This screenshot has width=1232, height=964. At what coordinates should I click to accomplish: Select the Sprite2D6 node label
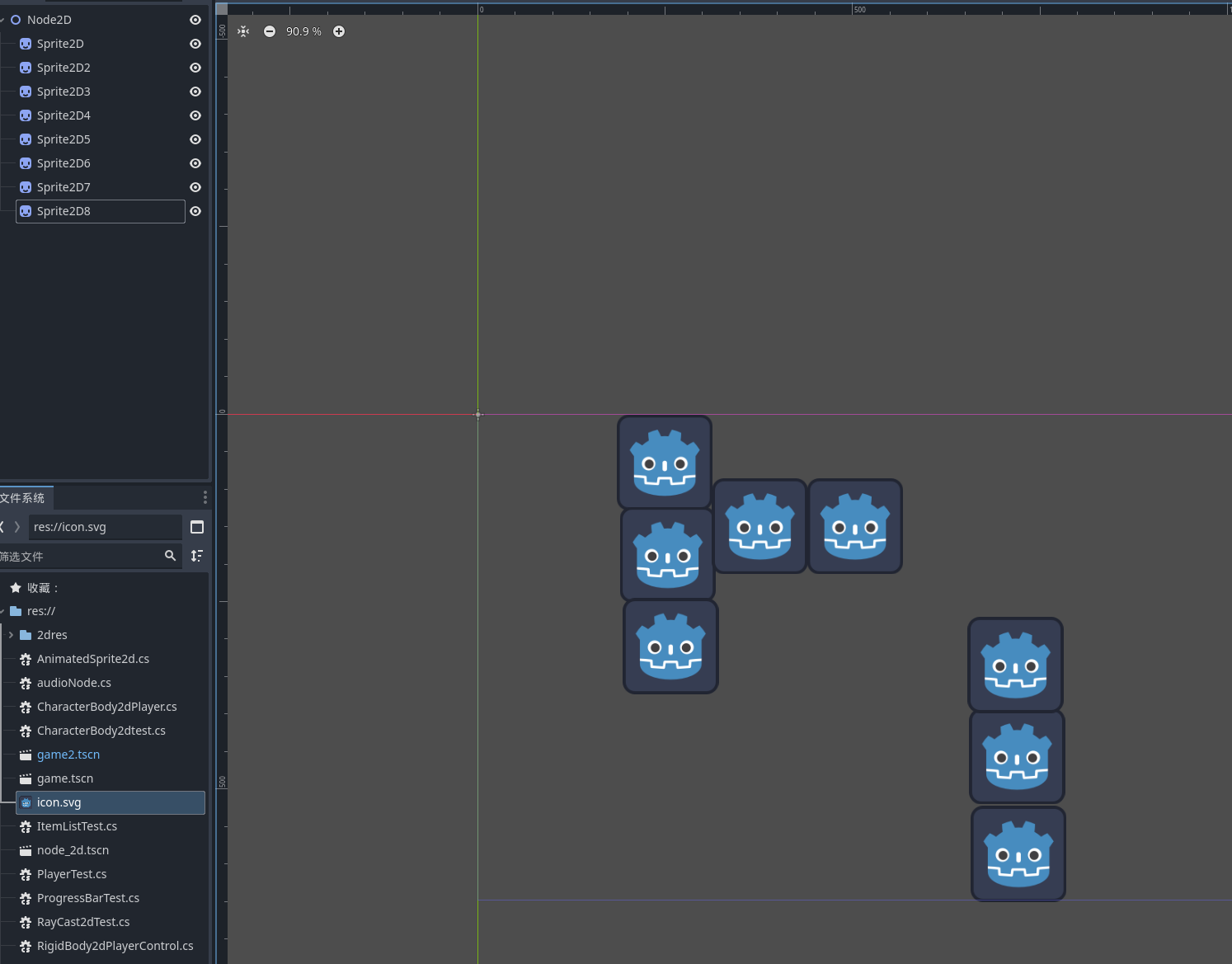click(x=63, y=163)
